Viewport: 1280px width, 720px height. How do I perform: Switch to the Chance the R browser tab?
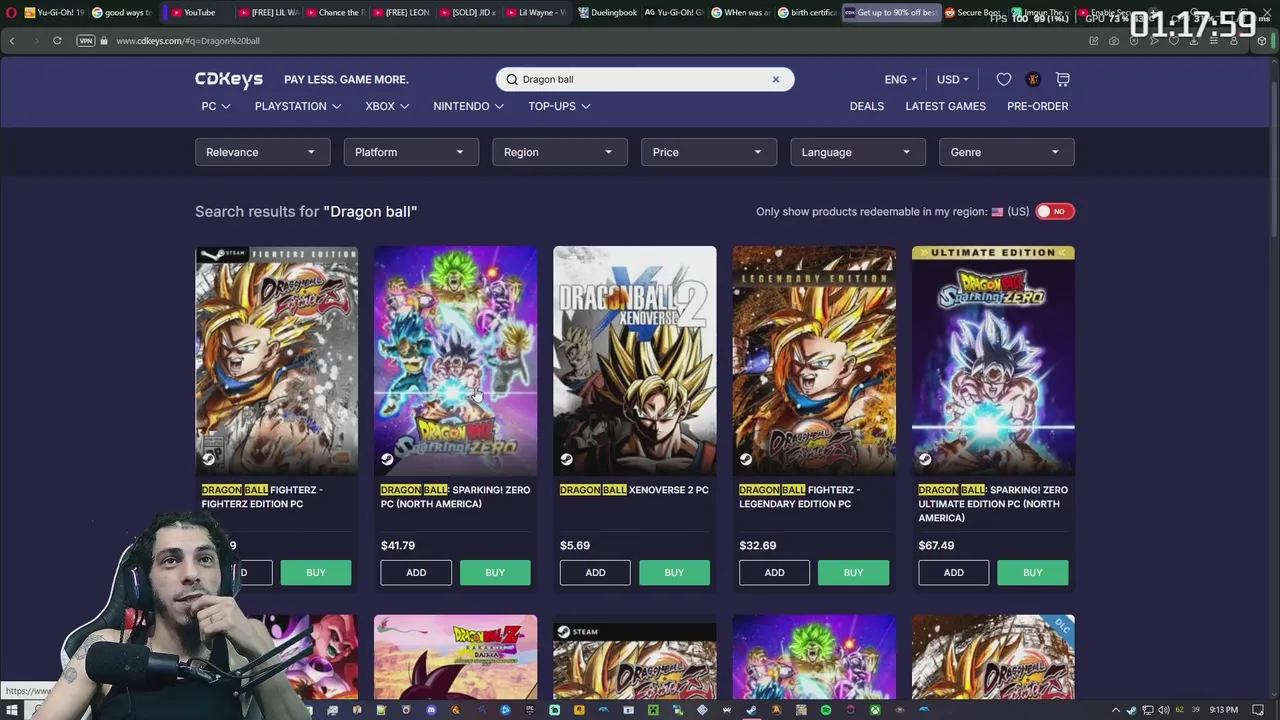pos(335,12)
